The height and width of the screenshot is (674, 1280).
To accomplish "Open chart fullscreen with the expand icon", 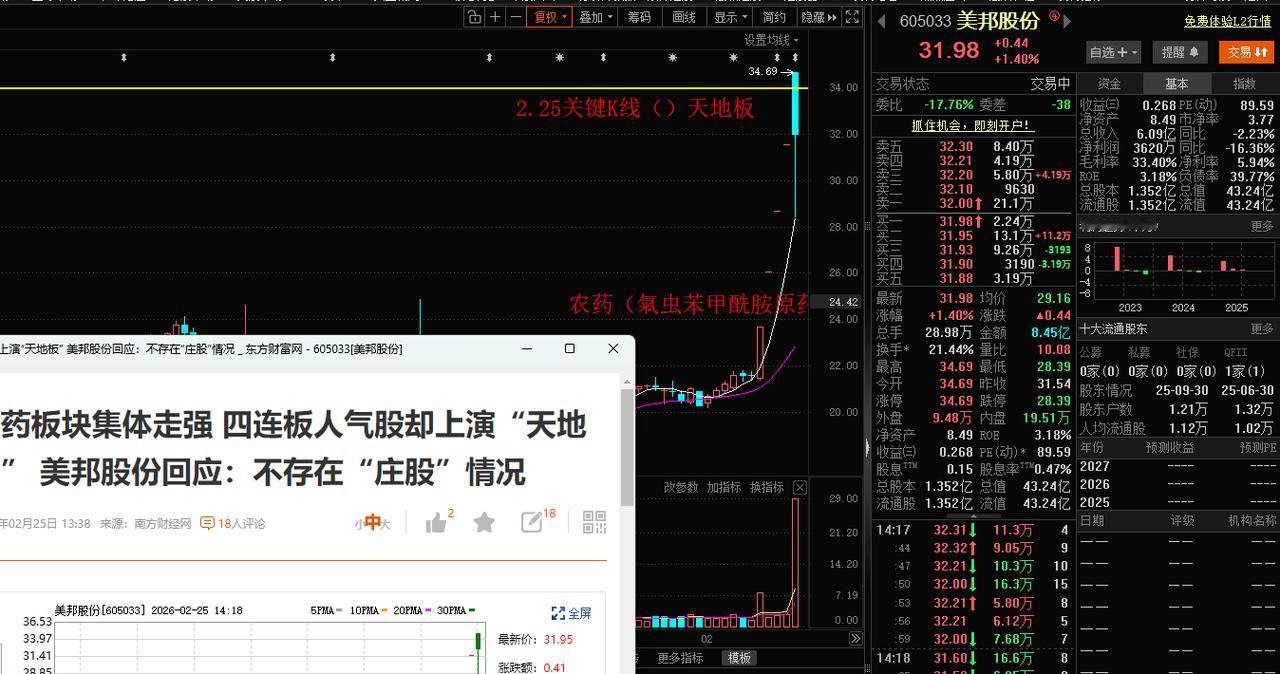I will coord(852,17).
